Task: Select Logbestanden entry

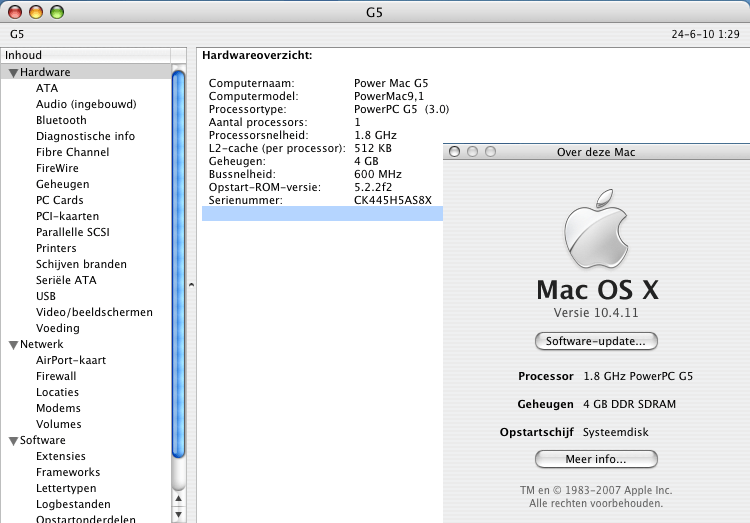Action: click(73, 504)
